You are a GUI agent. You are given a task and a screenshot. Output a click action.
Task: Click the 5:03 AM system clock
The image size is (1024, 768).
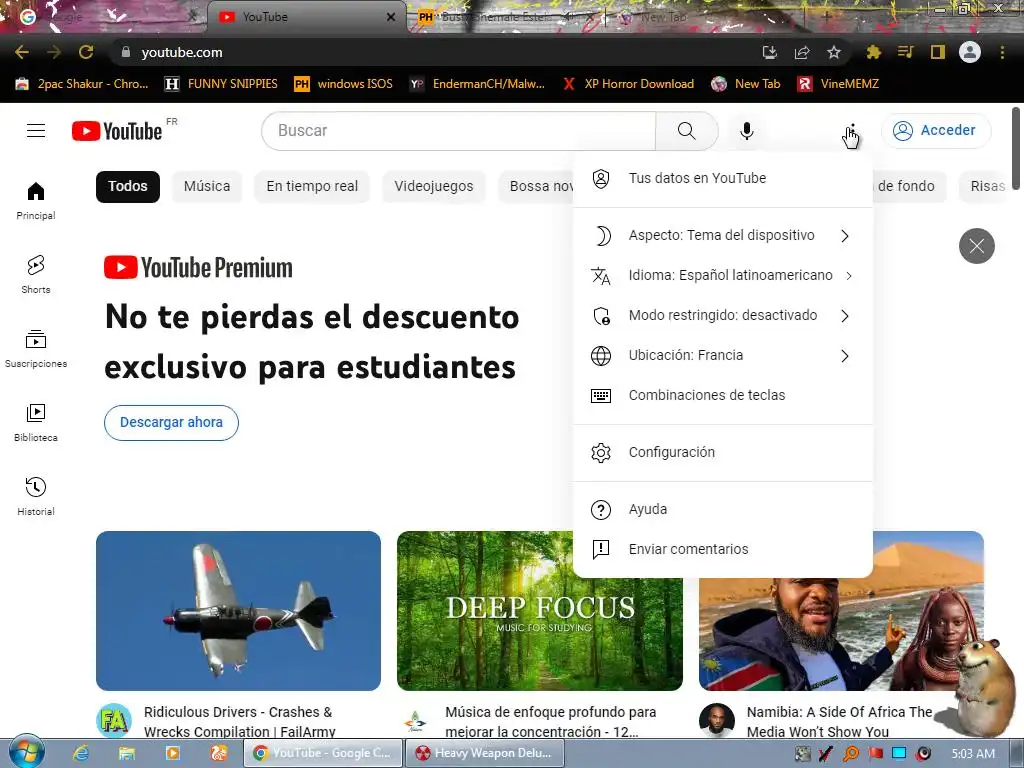(973, 754)
